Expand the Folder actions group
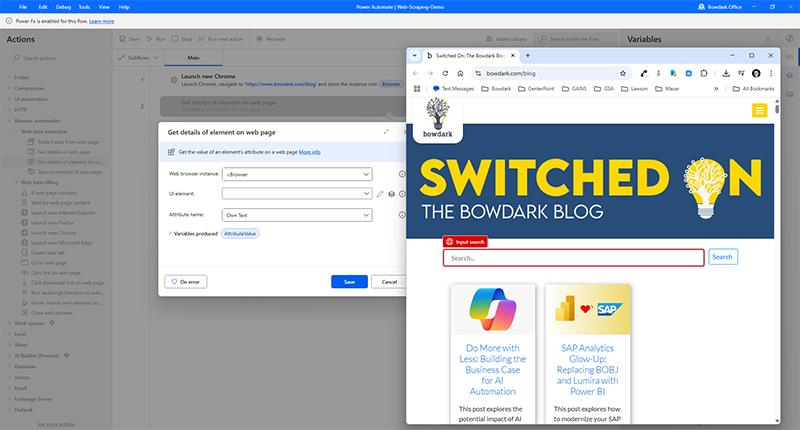 9,78
